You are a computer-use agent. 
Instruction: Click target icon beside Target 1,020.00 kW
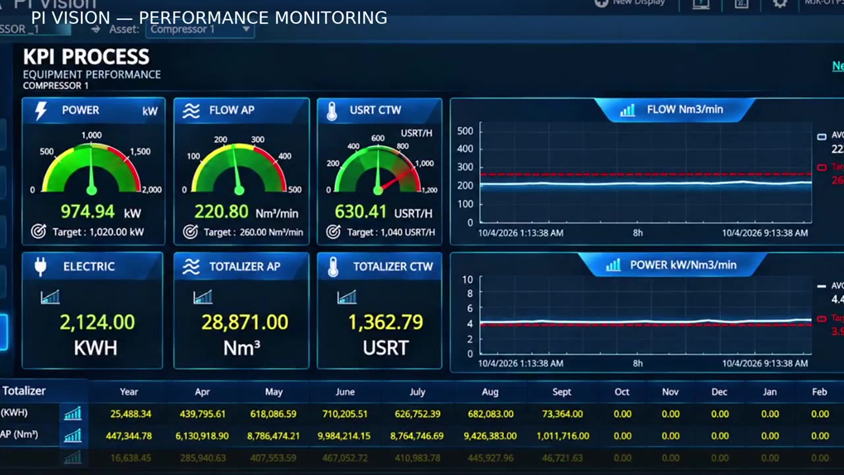[x=38, y=232]
